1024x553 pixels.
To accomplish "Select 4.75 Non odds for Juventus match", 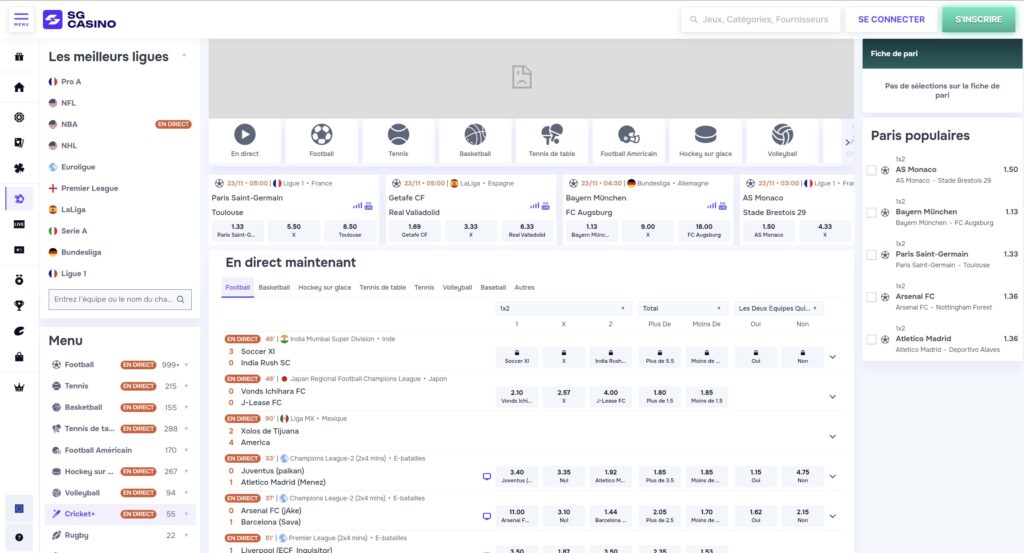I will pyautogui.click(x=803, y=476).
